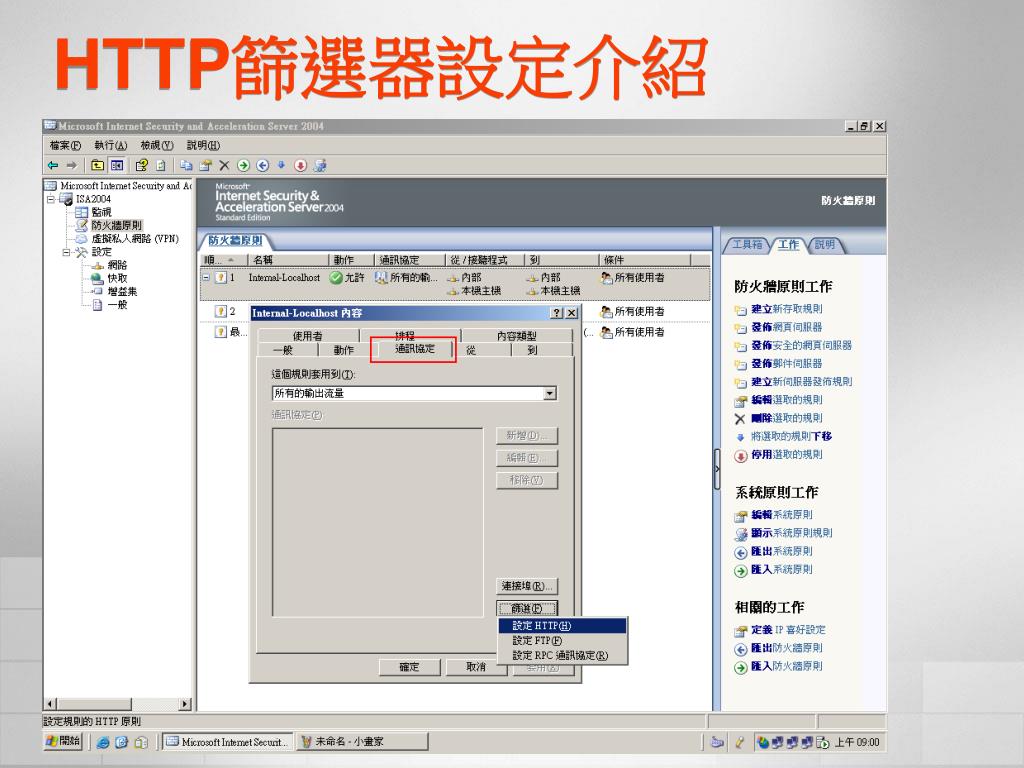Click the 刪除選取的規則 task link
The width and height of the screenshot is (1024, 768).
pos(786,418)
